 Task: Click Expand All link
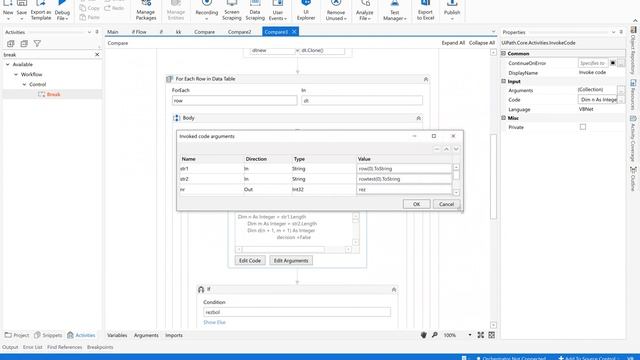pyautogui.click(x=453, y=43)
